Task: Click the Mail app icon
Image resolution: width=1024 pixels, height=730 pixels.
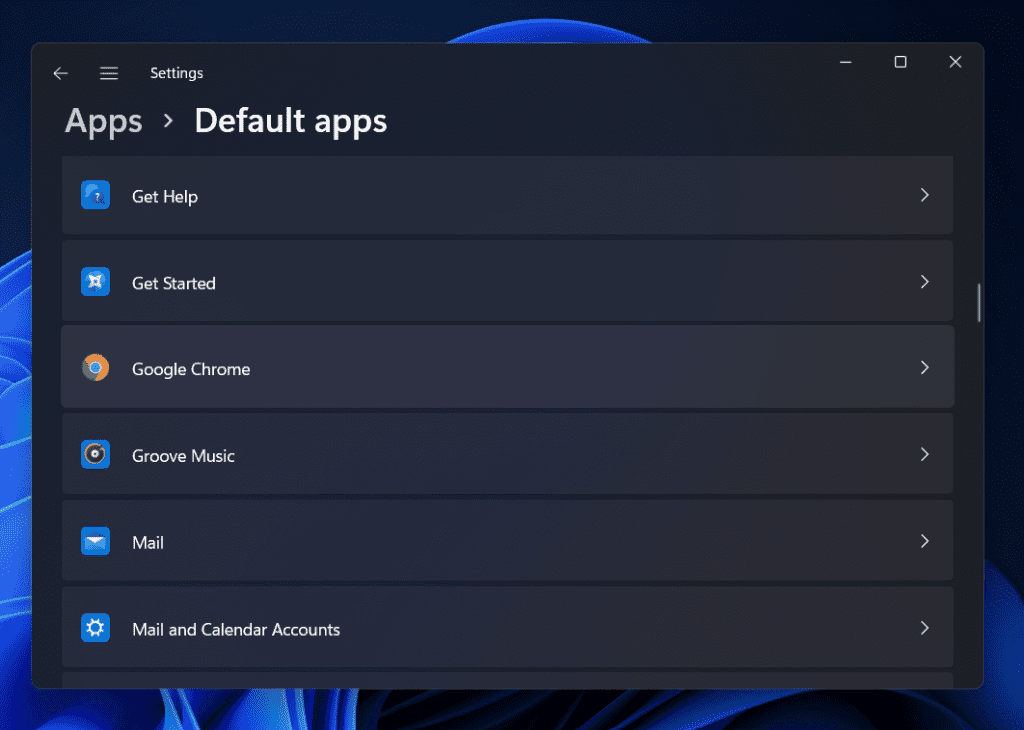Action: point(95,541)
